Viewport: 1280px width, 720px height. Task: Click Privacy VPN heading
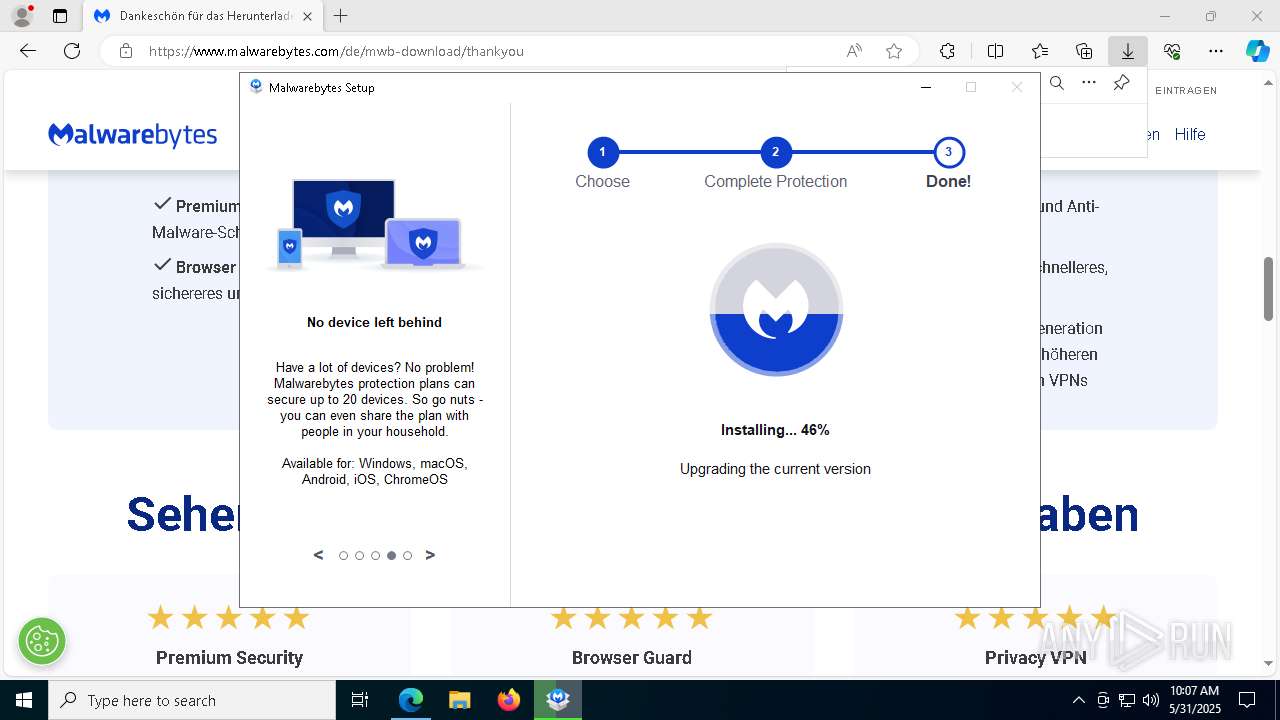point(1035,657)
